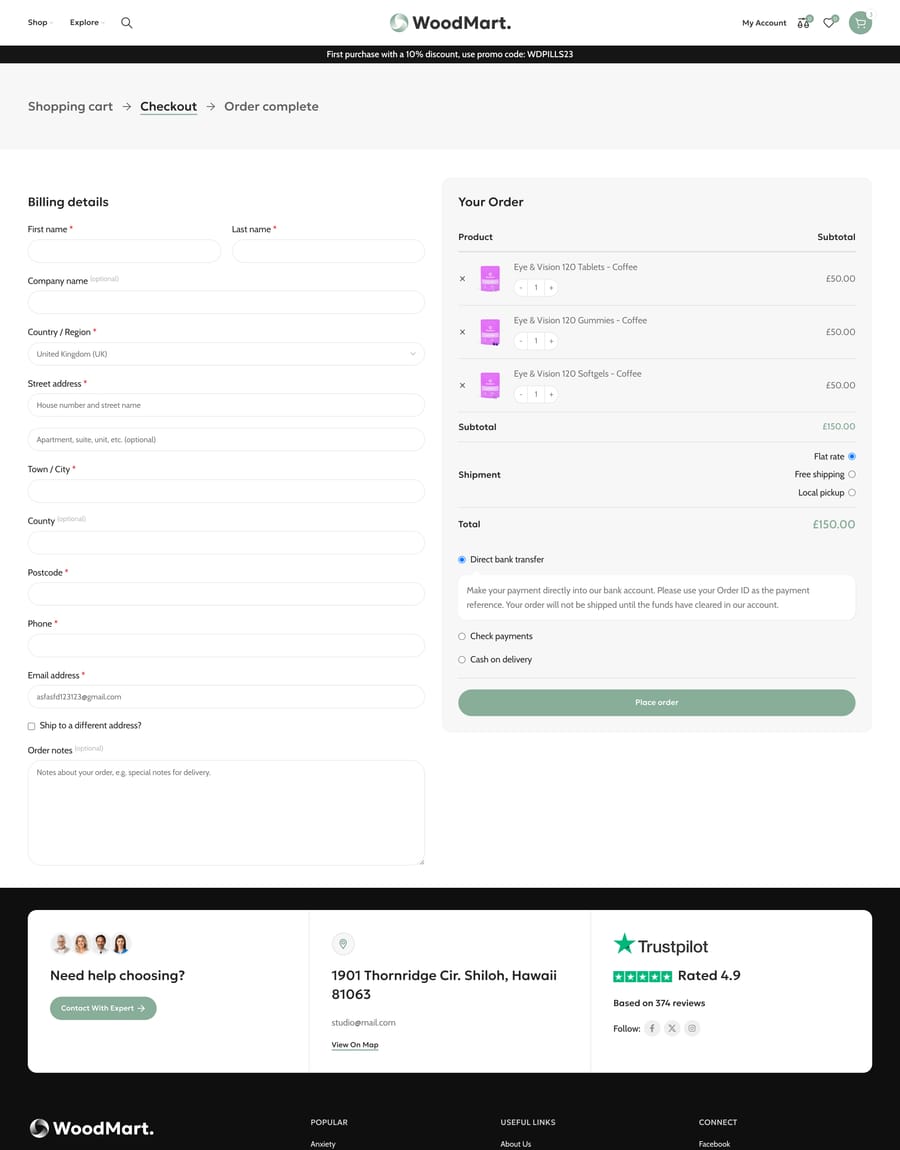Open My Account link
900x1150 pixels.
(x=764, y=23)
